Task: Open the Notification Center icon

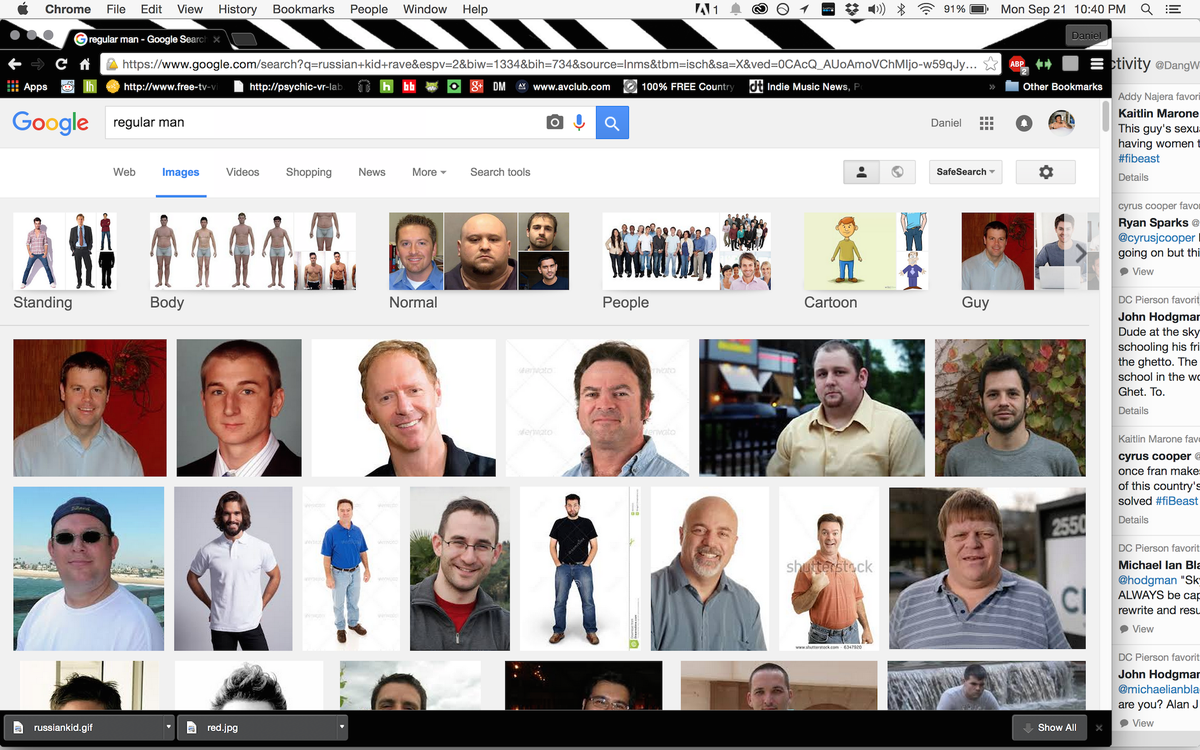Action: coord(1174,9)
